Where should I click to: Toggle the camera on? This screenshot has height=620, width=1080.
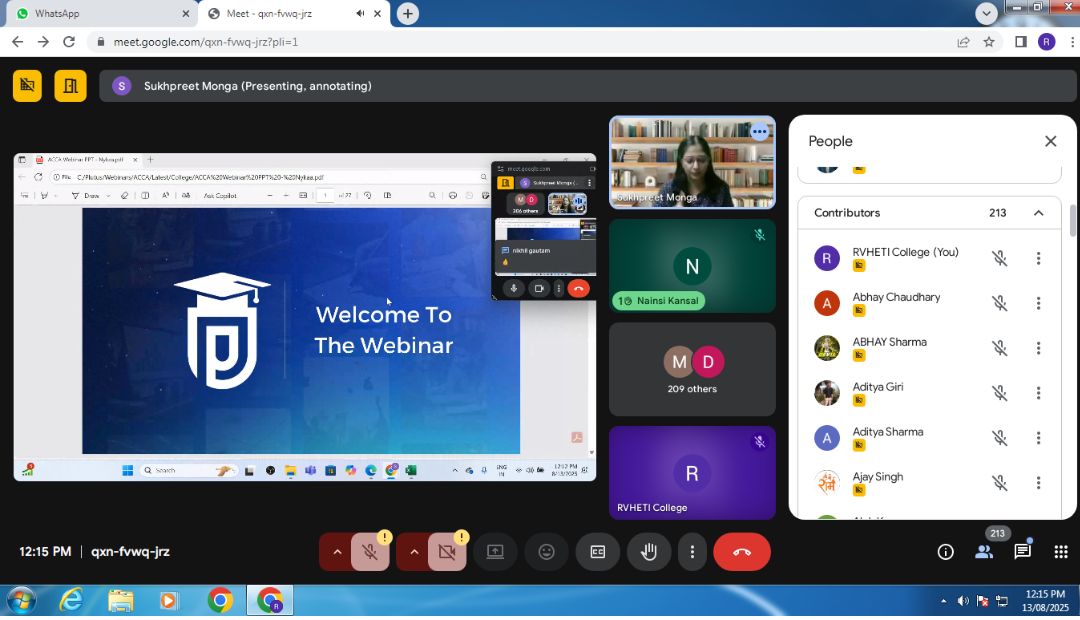tap(447, 552)
